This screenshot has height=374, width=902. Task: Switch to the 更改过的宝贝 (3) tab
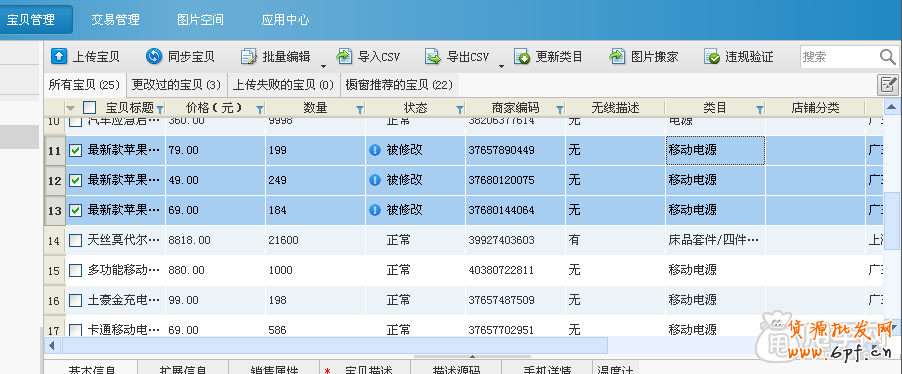click(x=176, y=85)
